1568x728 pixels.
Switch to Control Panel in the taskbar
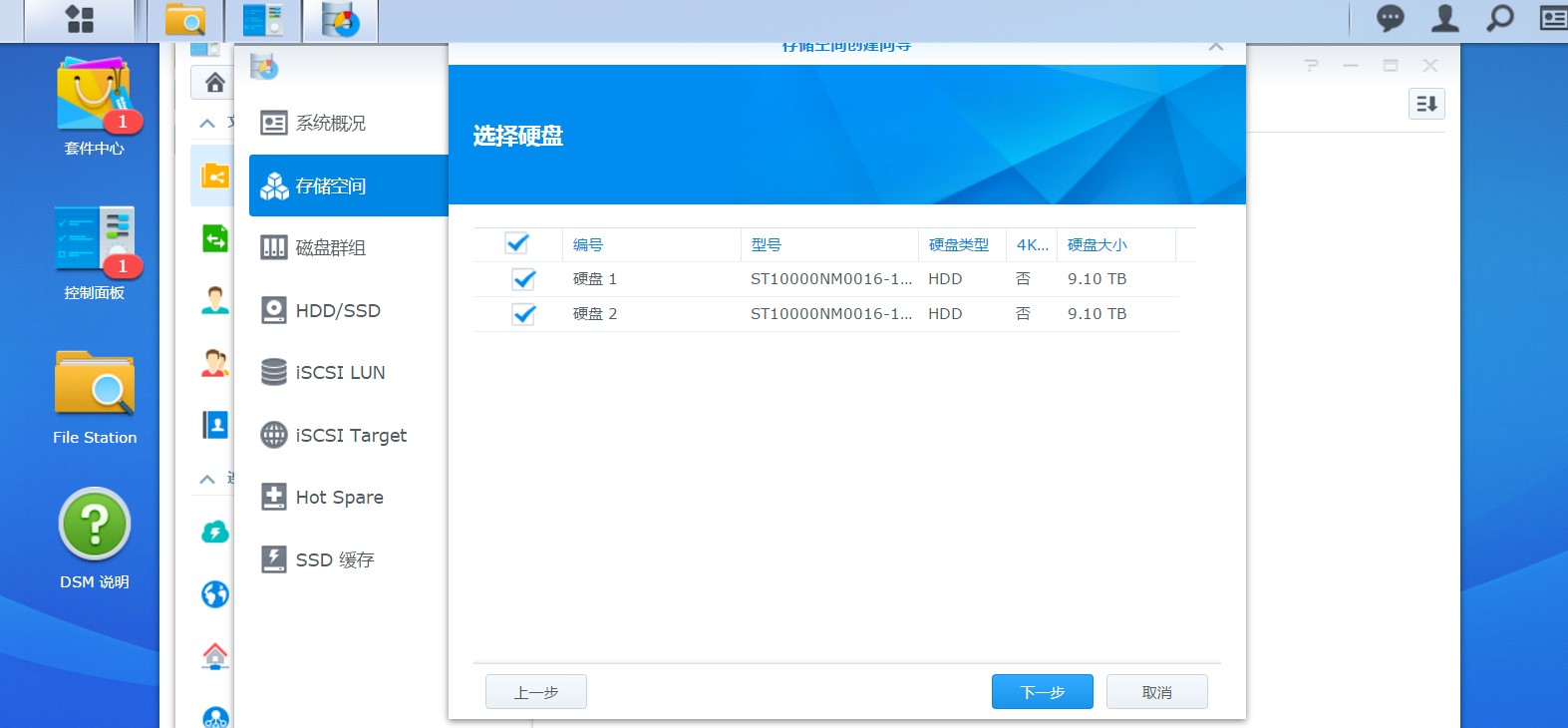(x=263, y=20)
